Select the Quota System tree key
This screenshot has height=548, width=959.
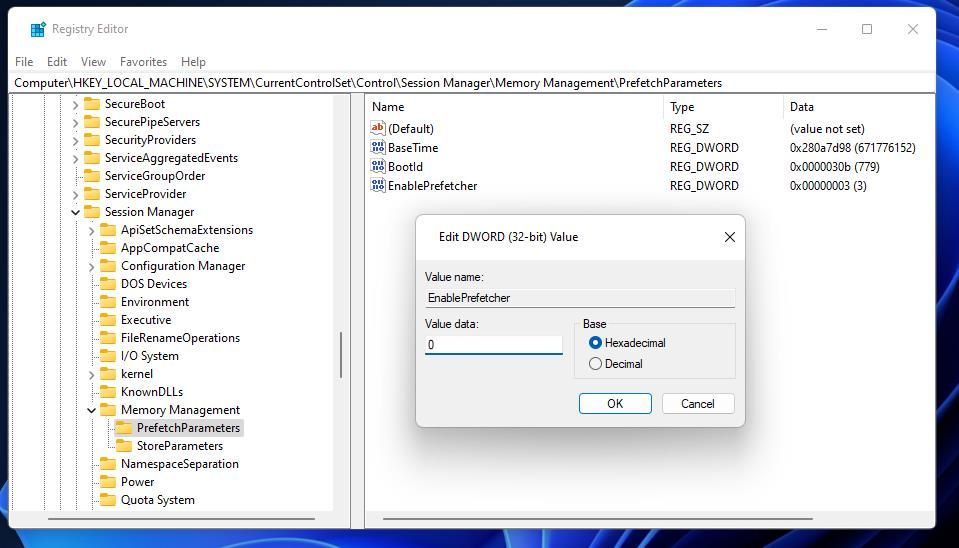click(x=158, y=500)
